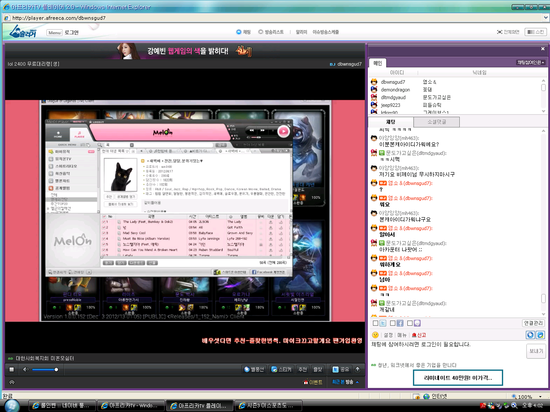The height and width of the screenshot is (412, 550).
Task: Open the boxed ad banner below chat
Action: (x=458, y=378)
